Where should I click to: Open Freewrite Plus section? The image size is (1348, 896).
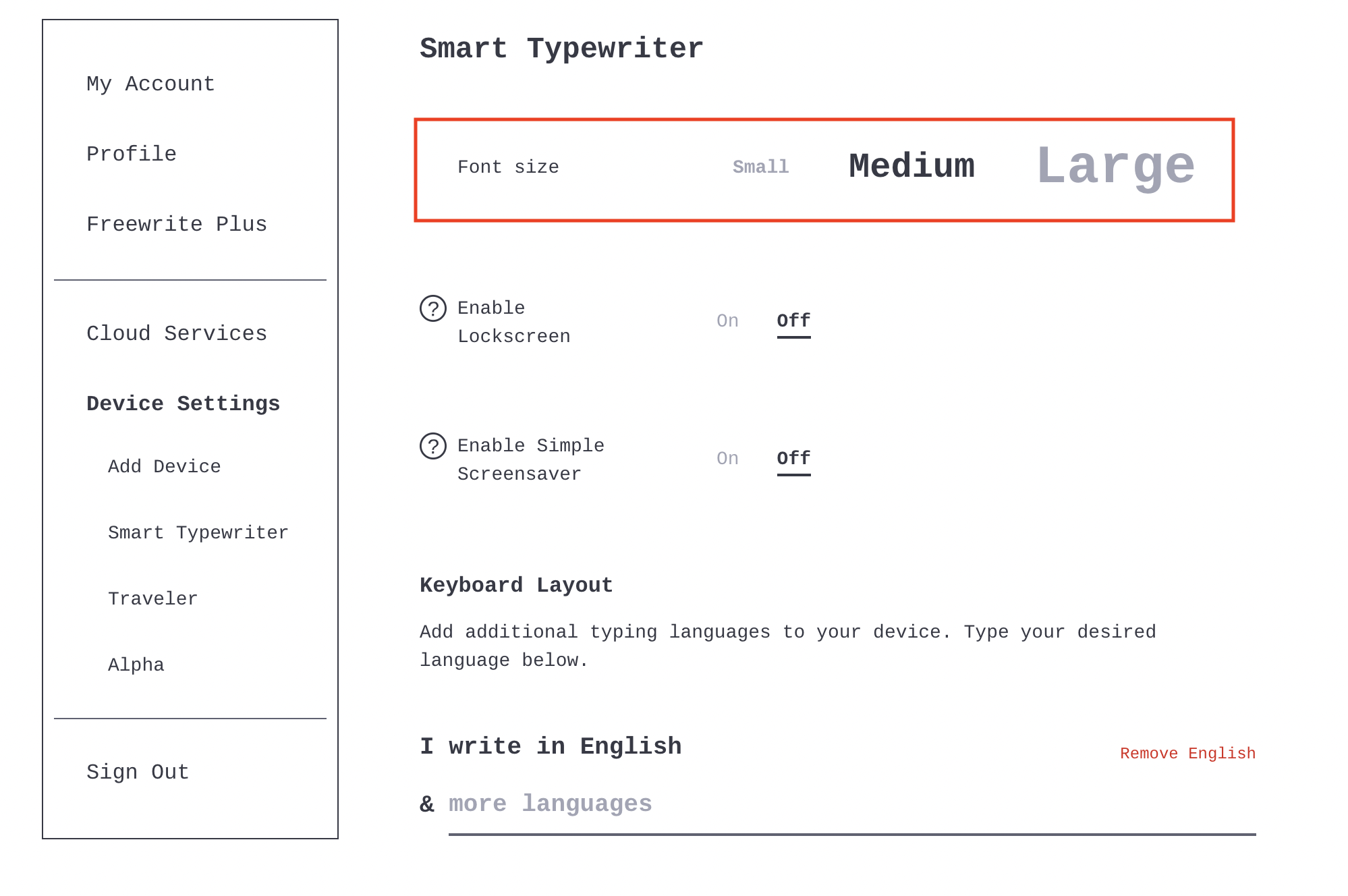(177, 224)
